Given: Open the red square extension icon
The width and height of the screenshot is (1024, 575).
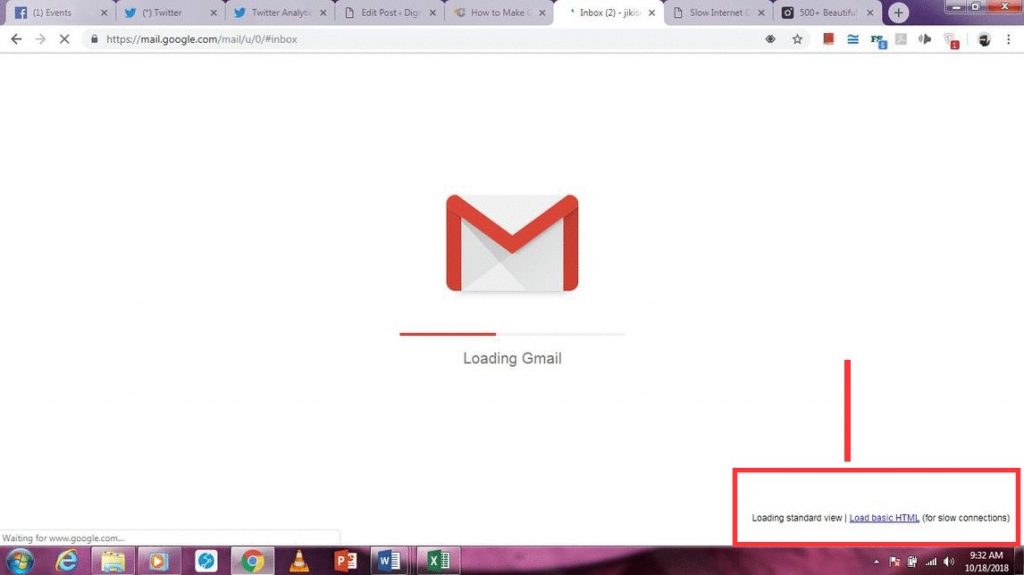Looking at the screenshot, I should click(828, 39).
